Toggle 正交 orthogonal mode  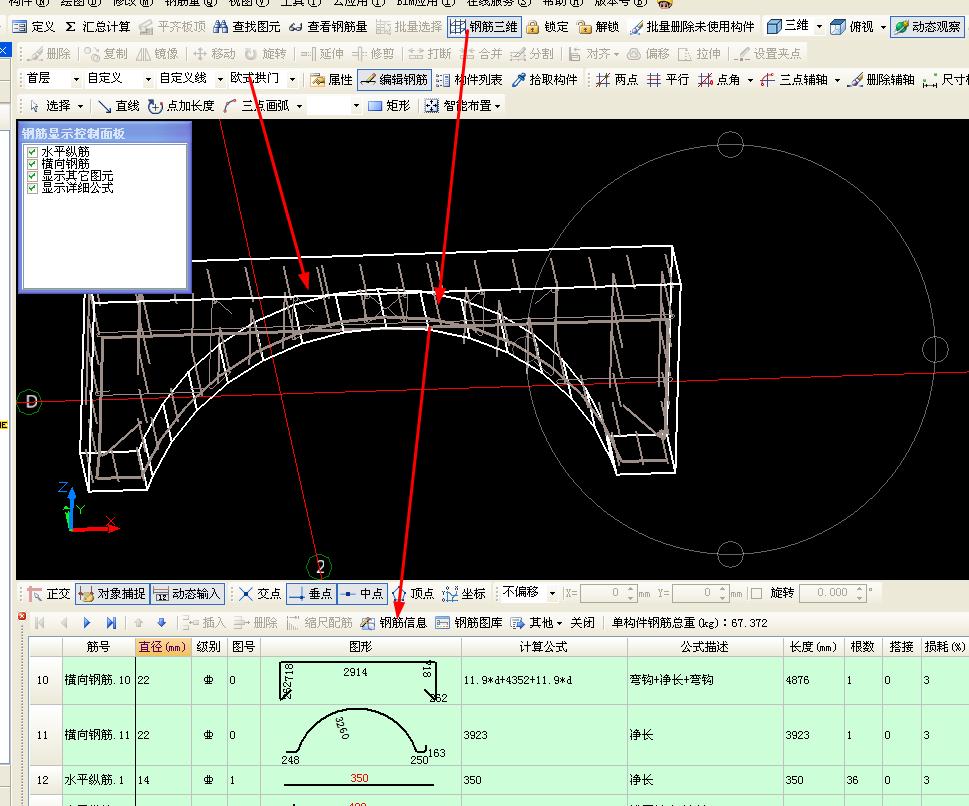(48, 593)
